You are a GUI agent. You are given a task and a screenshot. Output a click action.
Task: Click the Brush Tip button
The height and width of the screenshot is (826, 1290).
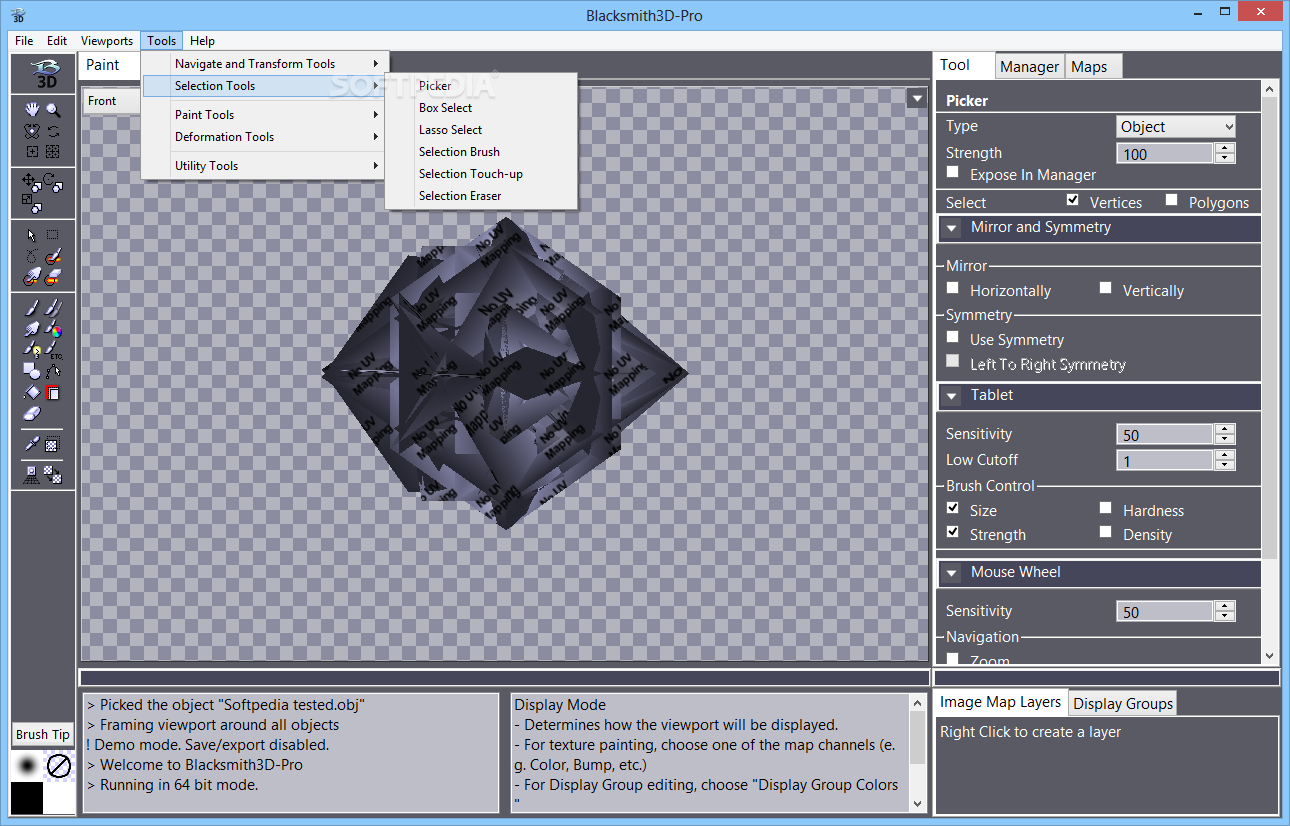(43, 734)
